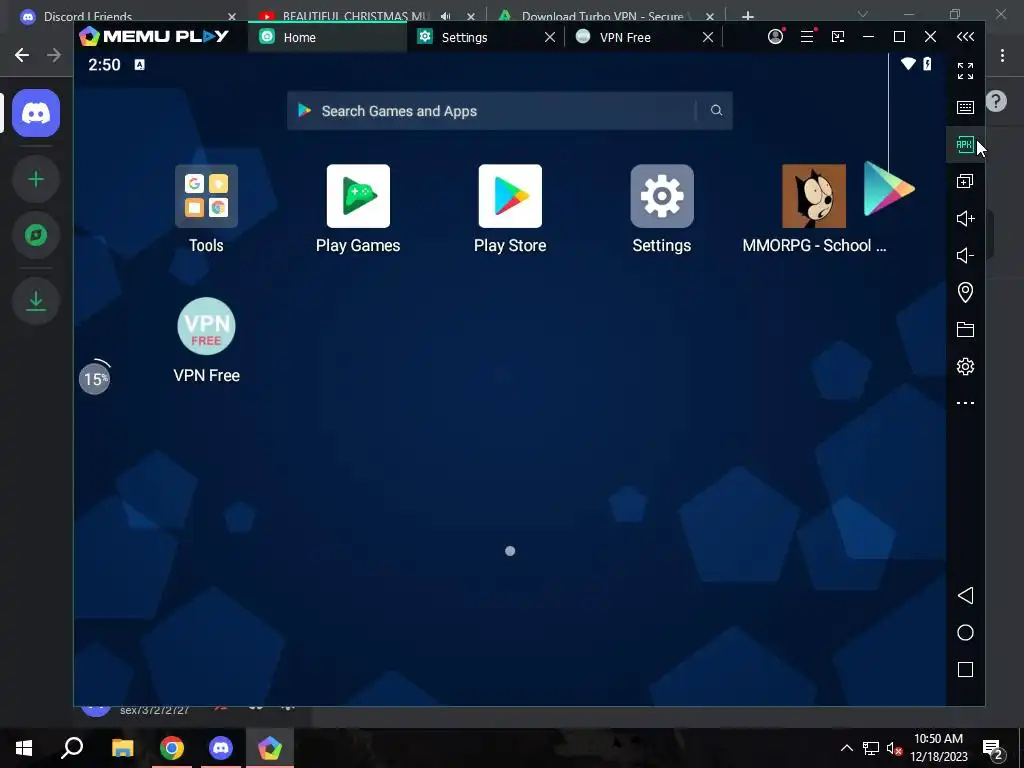
Task: Open Chrome from the taskbar
Action: (172, 748)
